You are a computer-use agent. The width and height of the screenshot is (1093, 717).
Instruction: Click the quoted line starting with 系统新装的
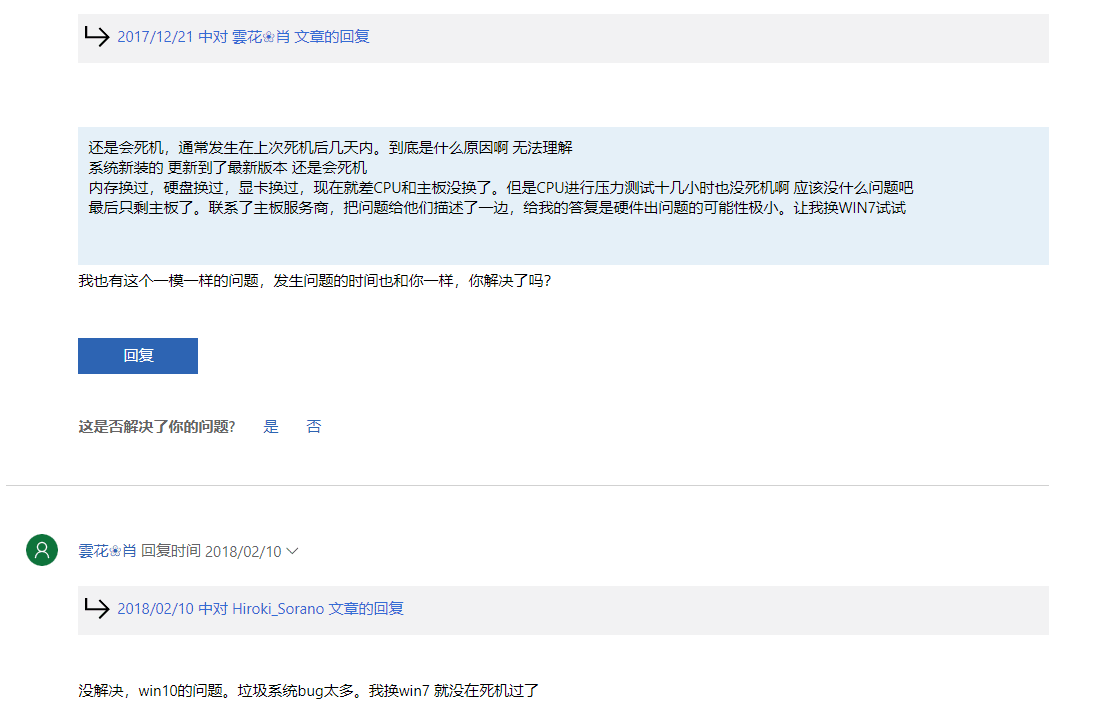(x=227, y=168)
